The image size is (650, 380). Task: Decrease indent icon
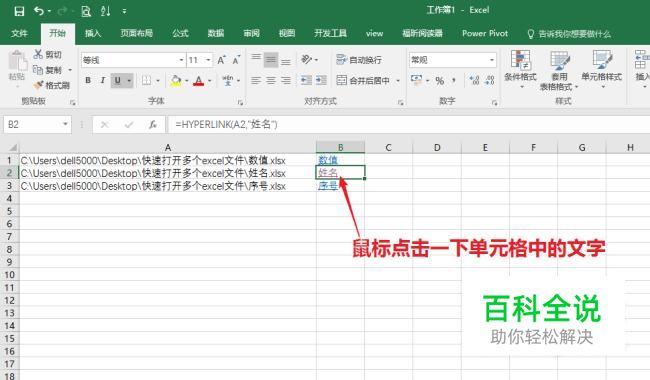[306, 80]
